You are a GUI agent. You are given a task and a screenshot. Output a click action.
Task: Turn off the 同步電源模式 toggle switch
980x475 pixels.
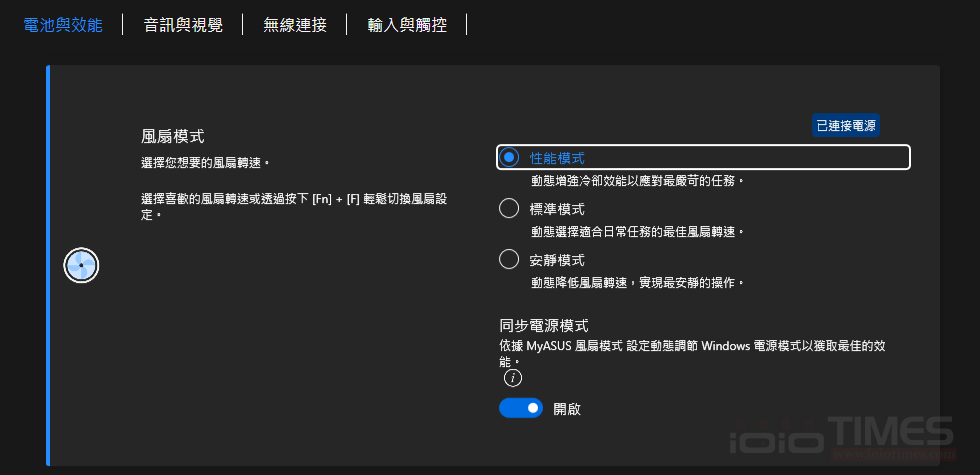[x=520, y=408]
